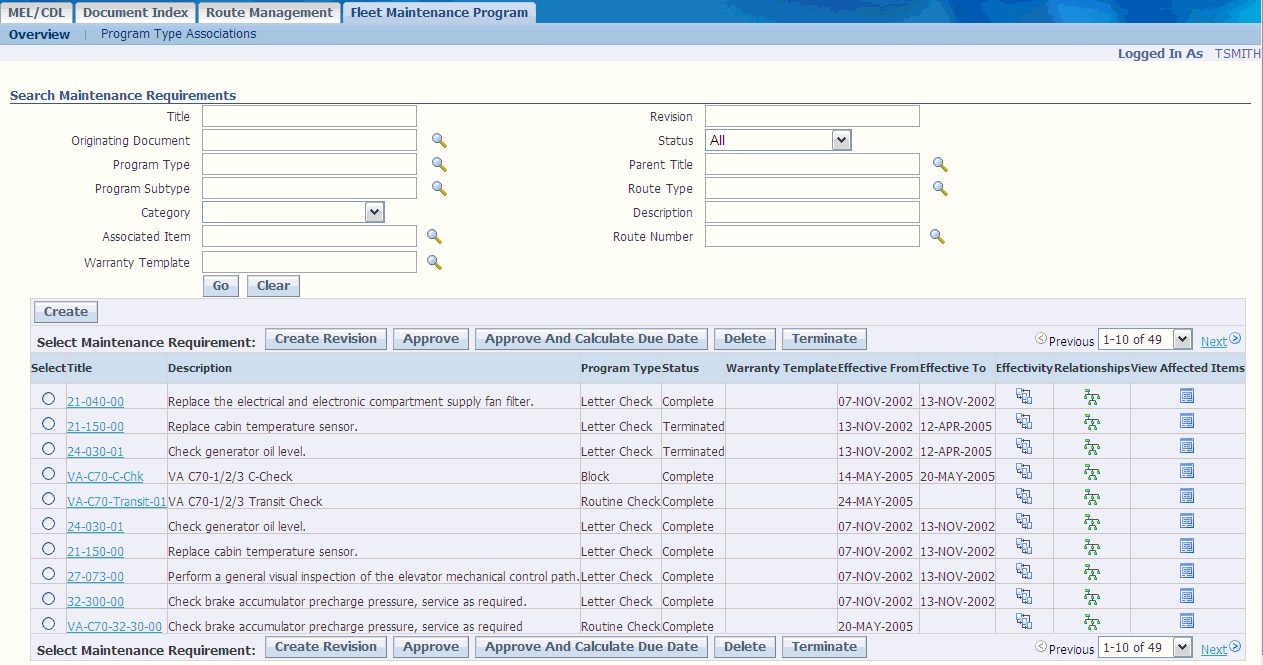Open Relationships icon for VA-C70-C-Chk row
The width and height of the screenshot is (1263, 665).
click(1092, 472)
